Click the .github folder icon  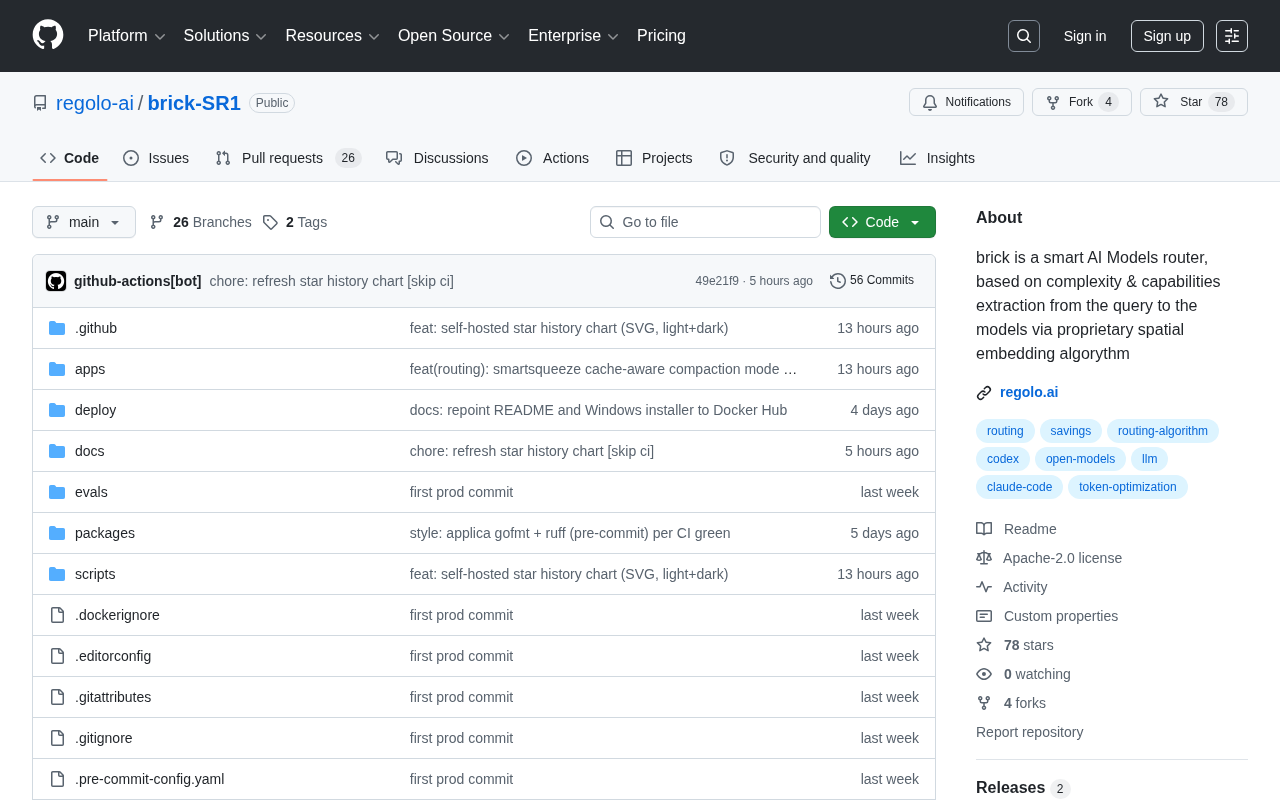click(x=57, y=328)
